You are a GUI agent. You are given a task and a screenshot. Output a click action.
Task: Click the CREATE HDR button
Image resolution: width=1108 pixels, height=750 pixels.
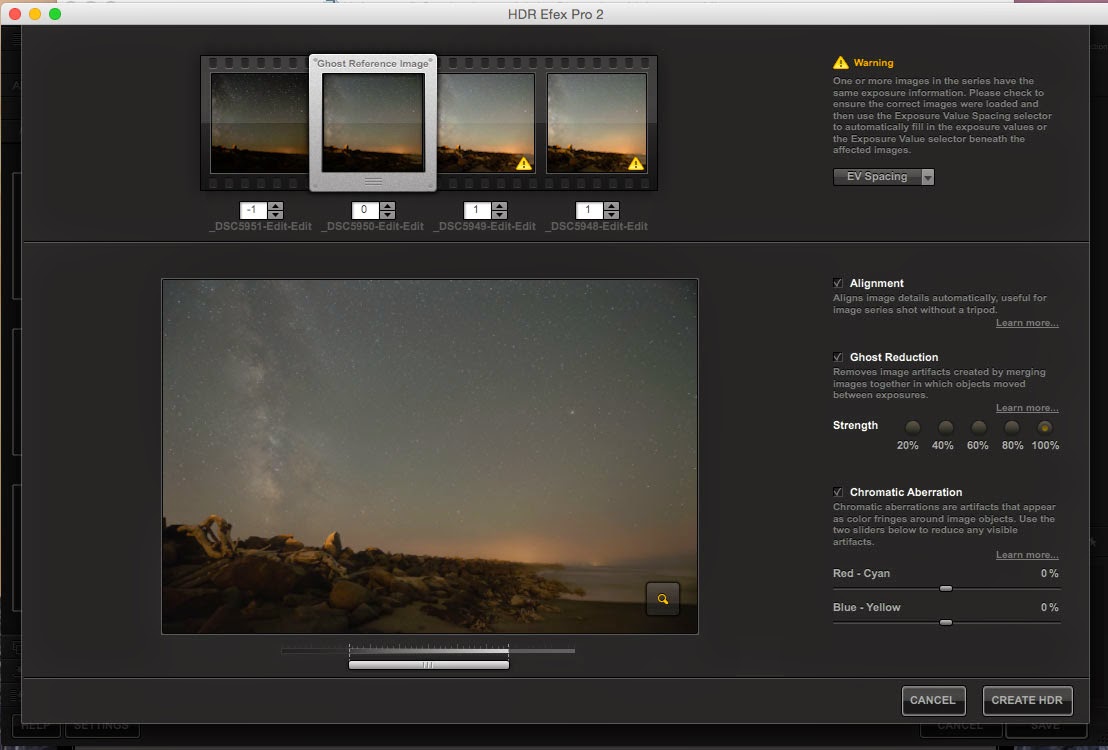[1027, 700]
